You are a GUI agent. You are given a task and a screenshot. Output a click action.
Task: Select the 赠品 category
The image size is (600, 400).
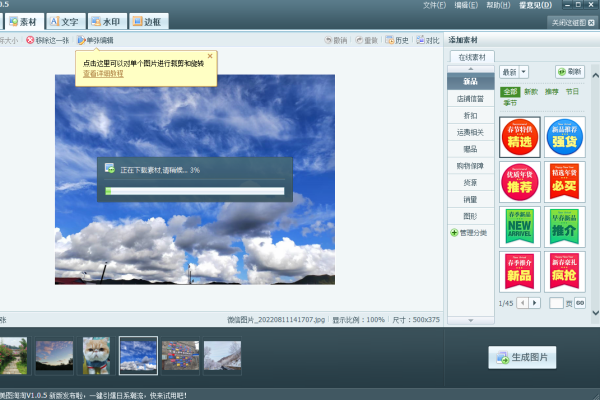point(470,149)
